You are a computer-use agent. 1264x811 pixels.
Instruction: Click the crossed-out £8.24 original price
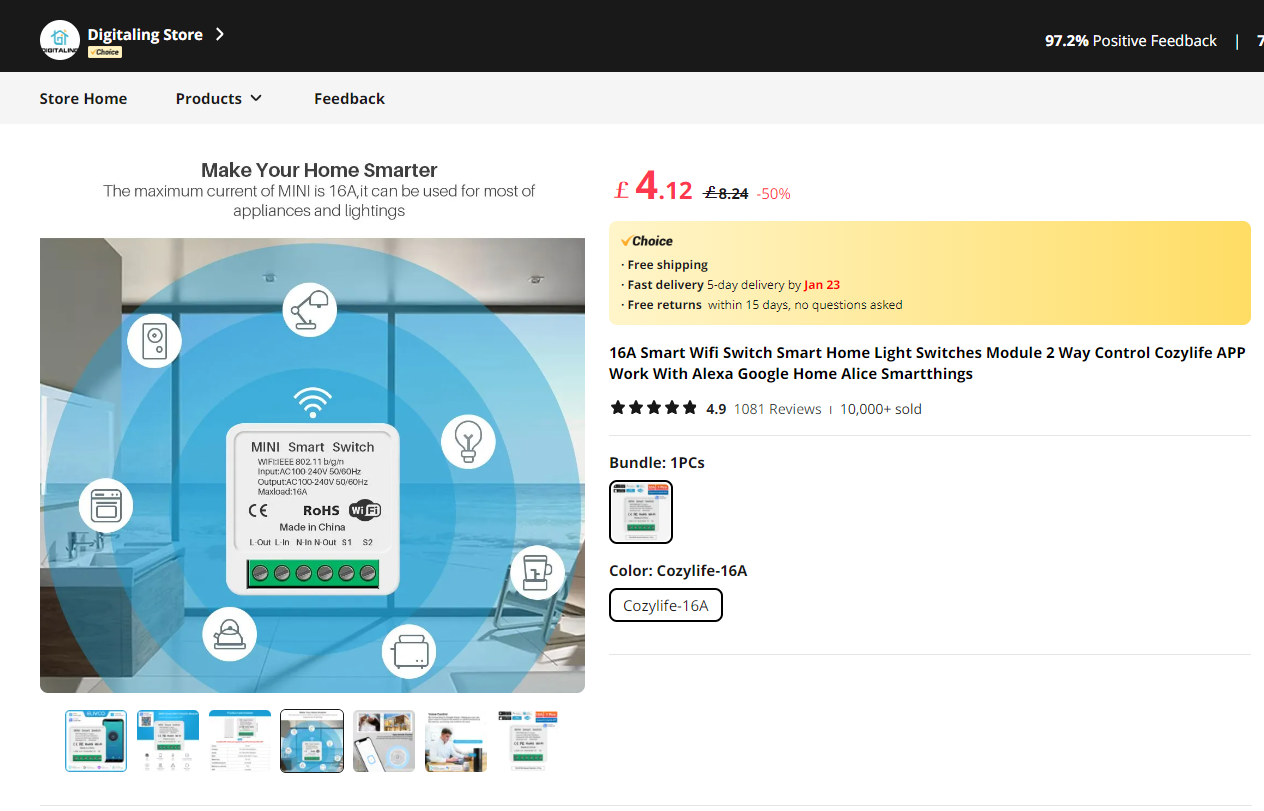(x=726, y=193)
